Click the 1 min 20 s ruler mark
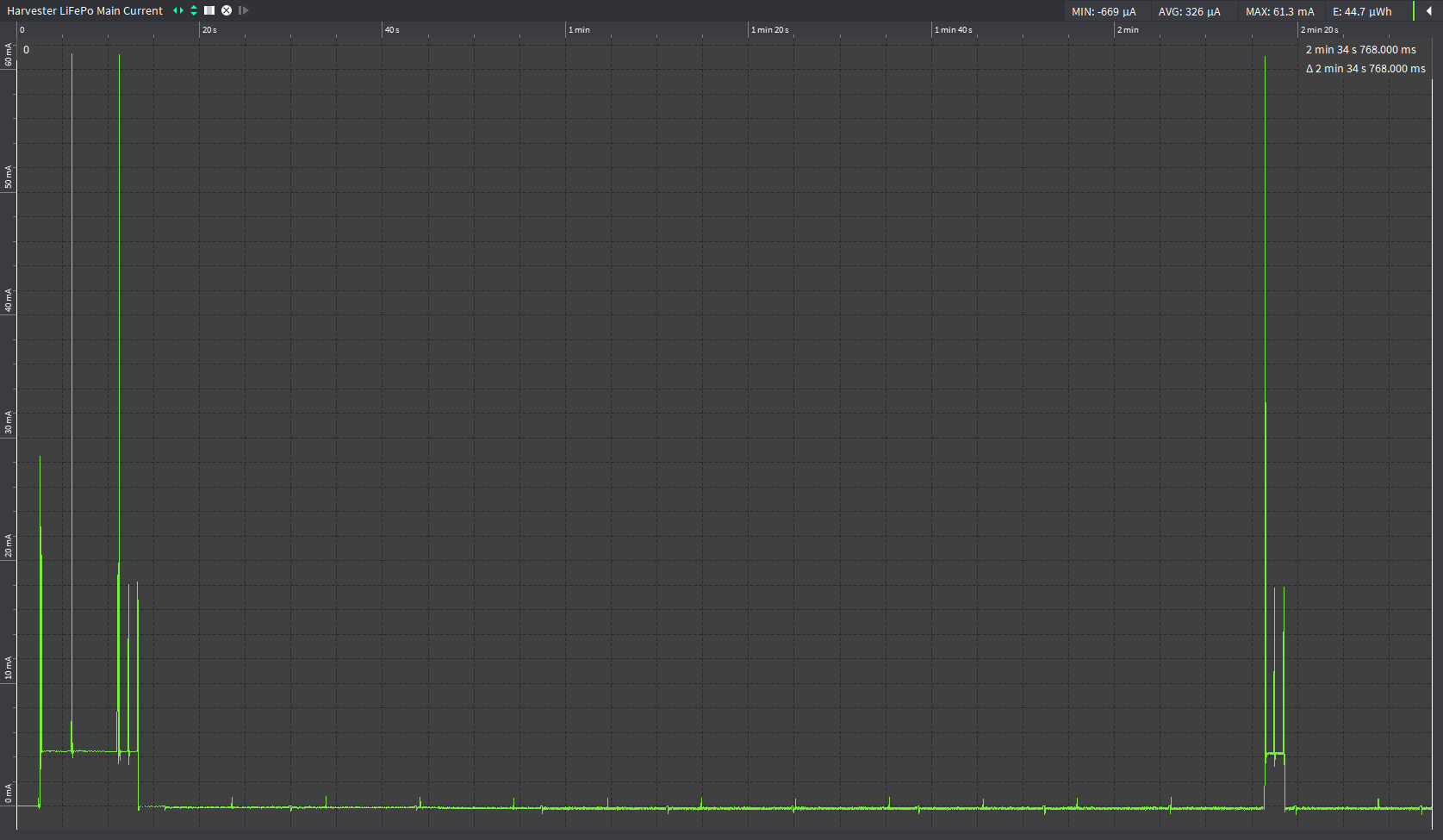 coord(769,30)
